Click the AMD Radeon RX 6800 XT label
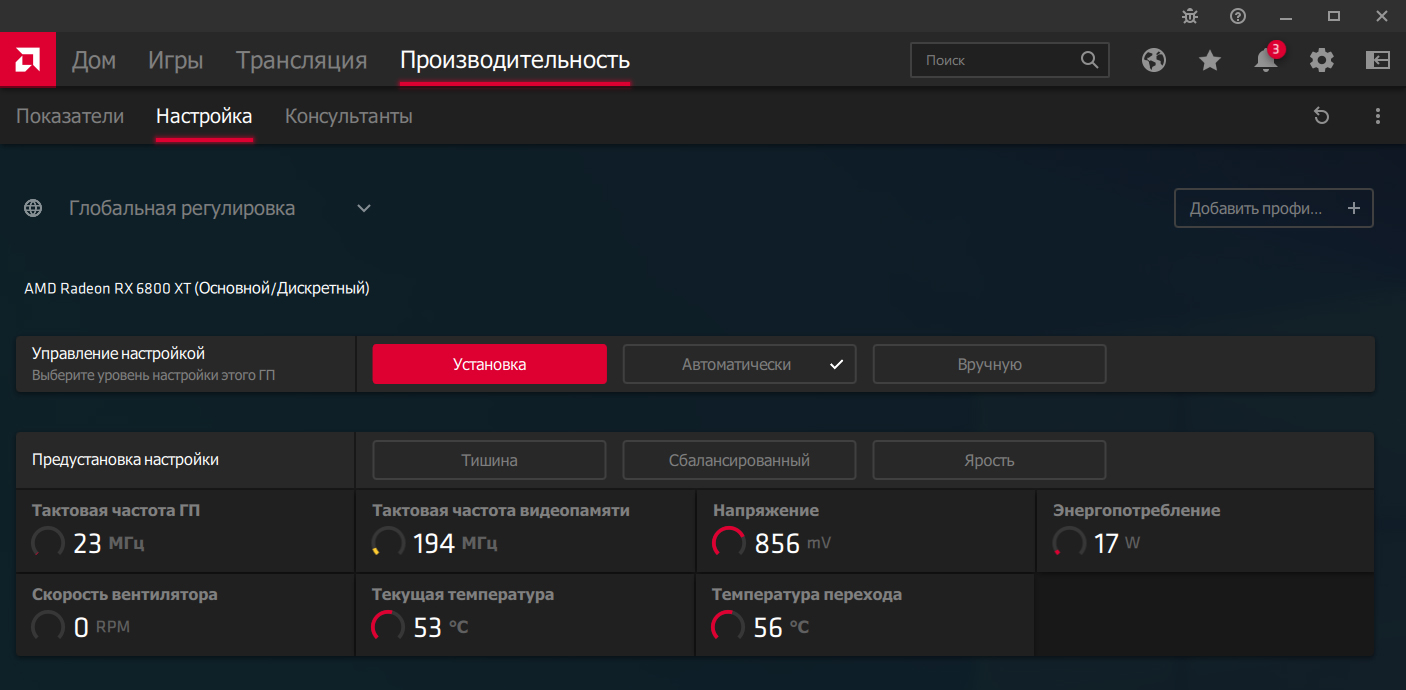 point(197,288)
